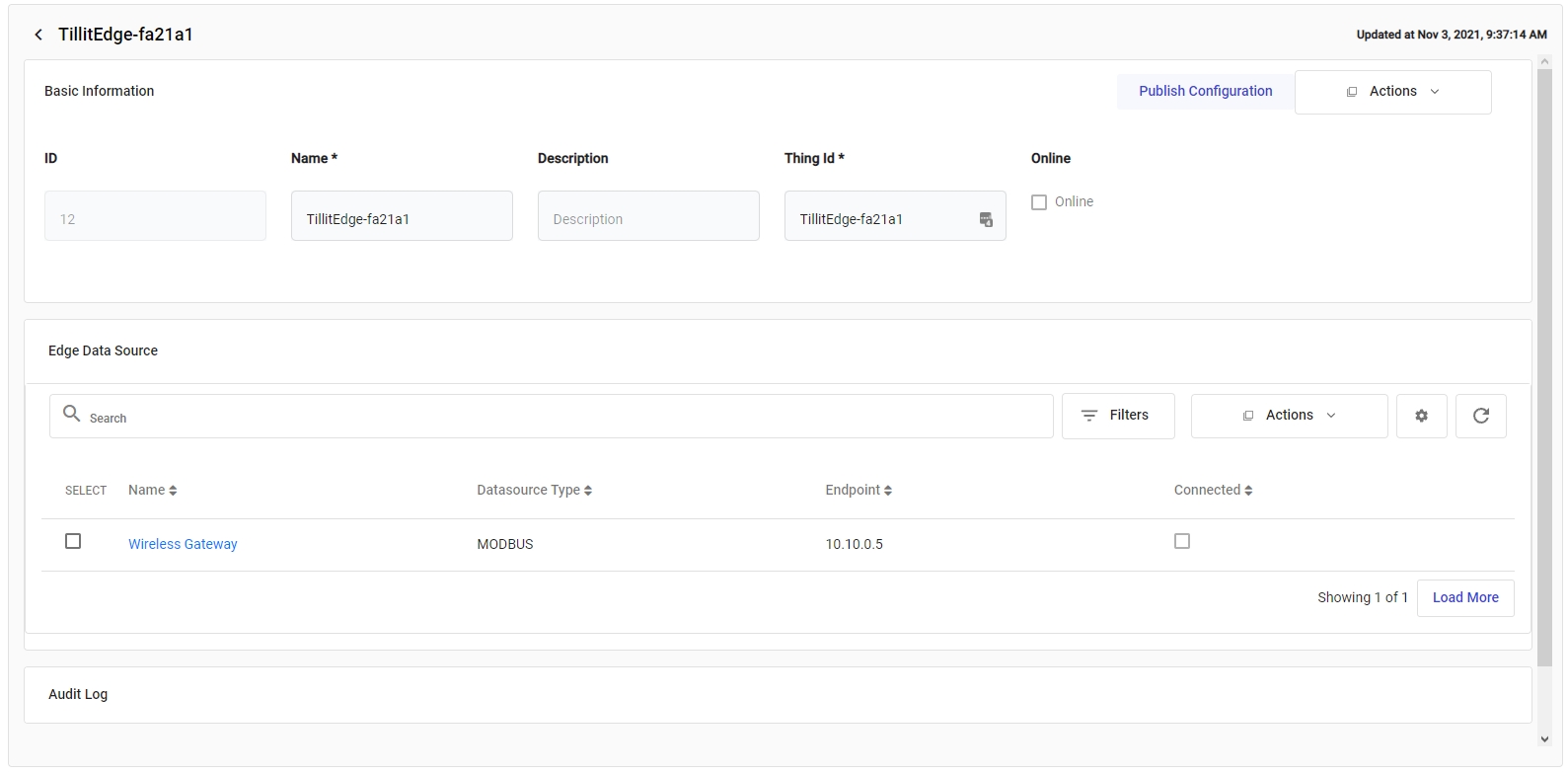
Task: Open the Filters panel
Action: click(1118, 416)
